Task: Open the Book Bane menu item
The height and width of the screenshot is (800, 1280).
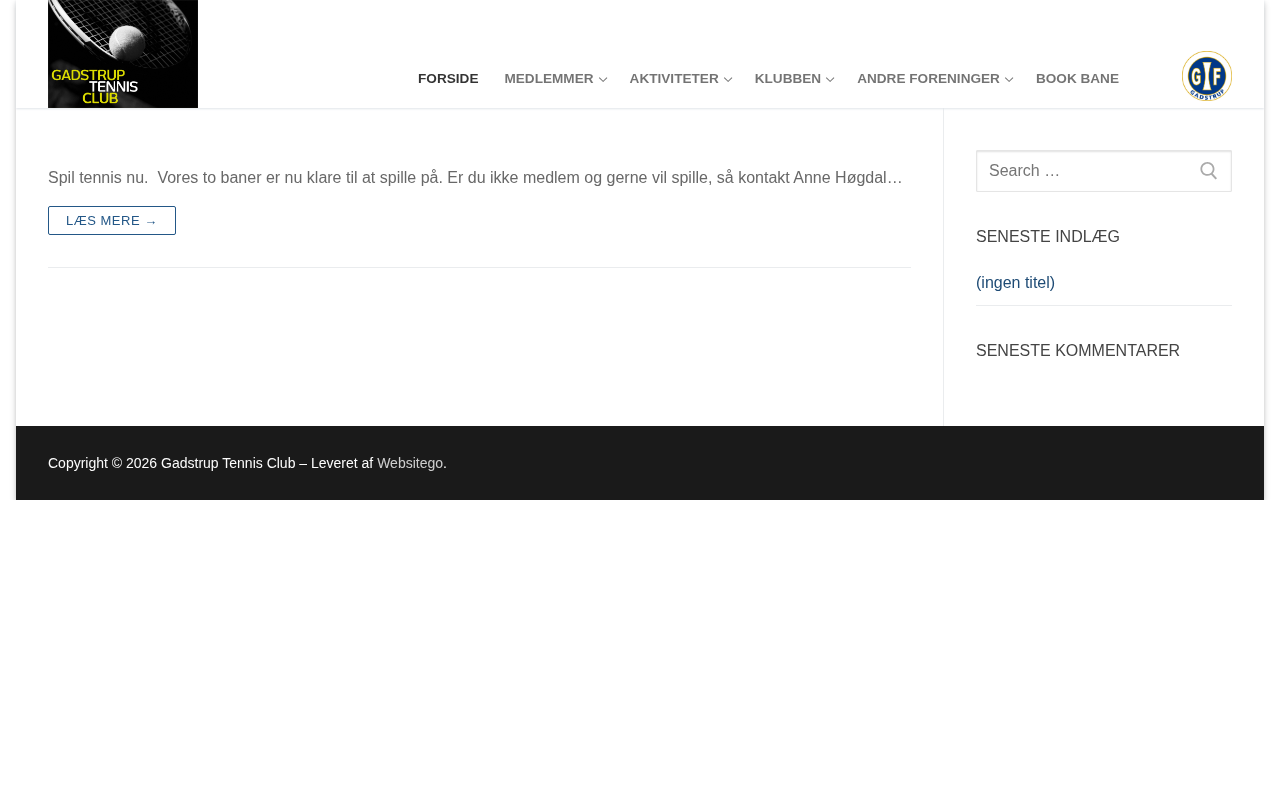Action: (x=1077, y=79)
